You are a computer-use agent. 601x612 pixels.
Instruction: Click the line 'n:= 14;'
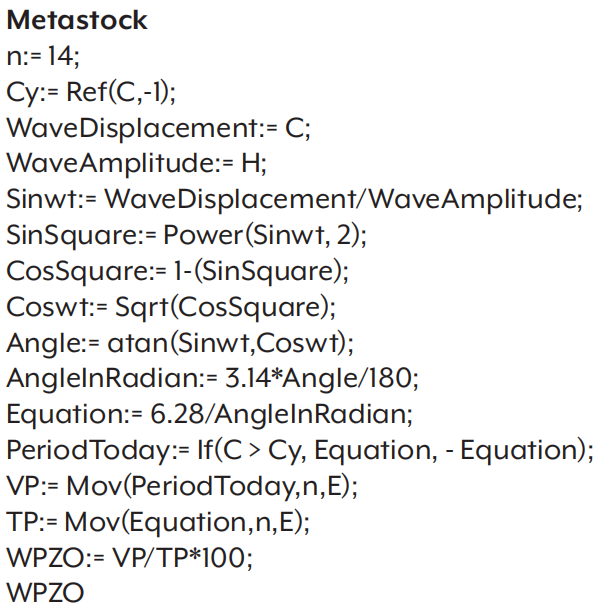coord(43,56)
